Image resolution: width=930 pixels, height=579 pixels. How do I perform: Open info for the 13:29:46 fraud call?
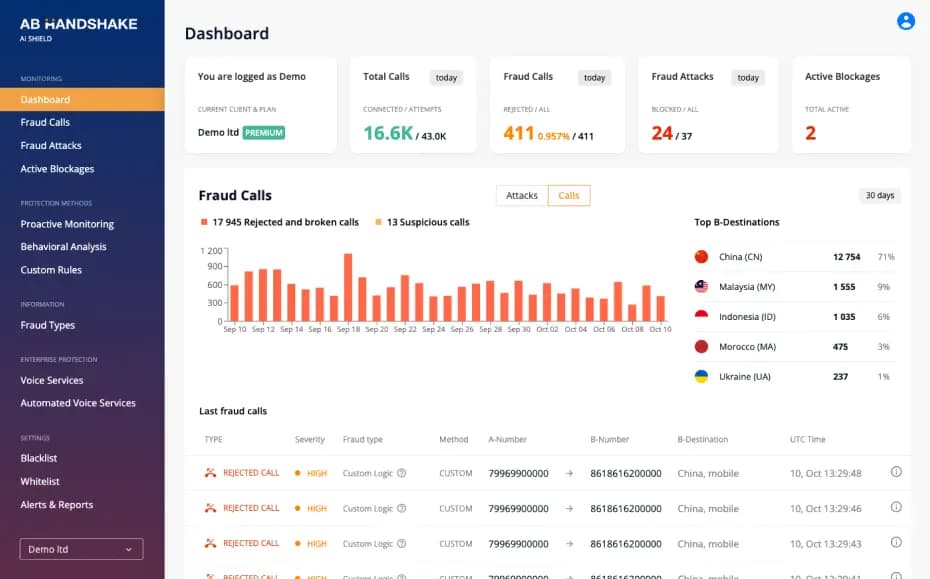click(896, 507)
